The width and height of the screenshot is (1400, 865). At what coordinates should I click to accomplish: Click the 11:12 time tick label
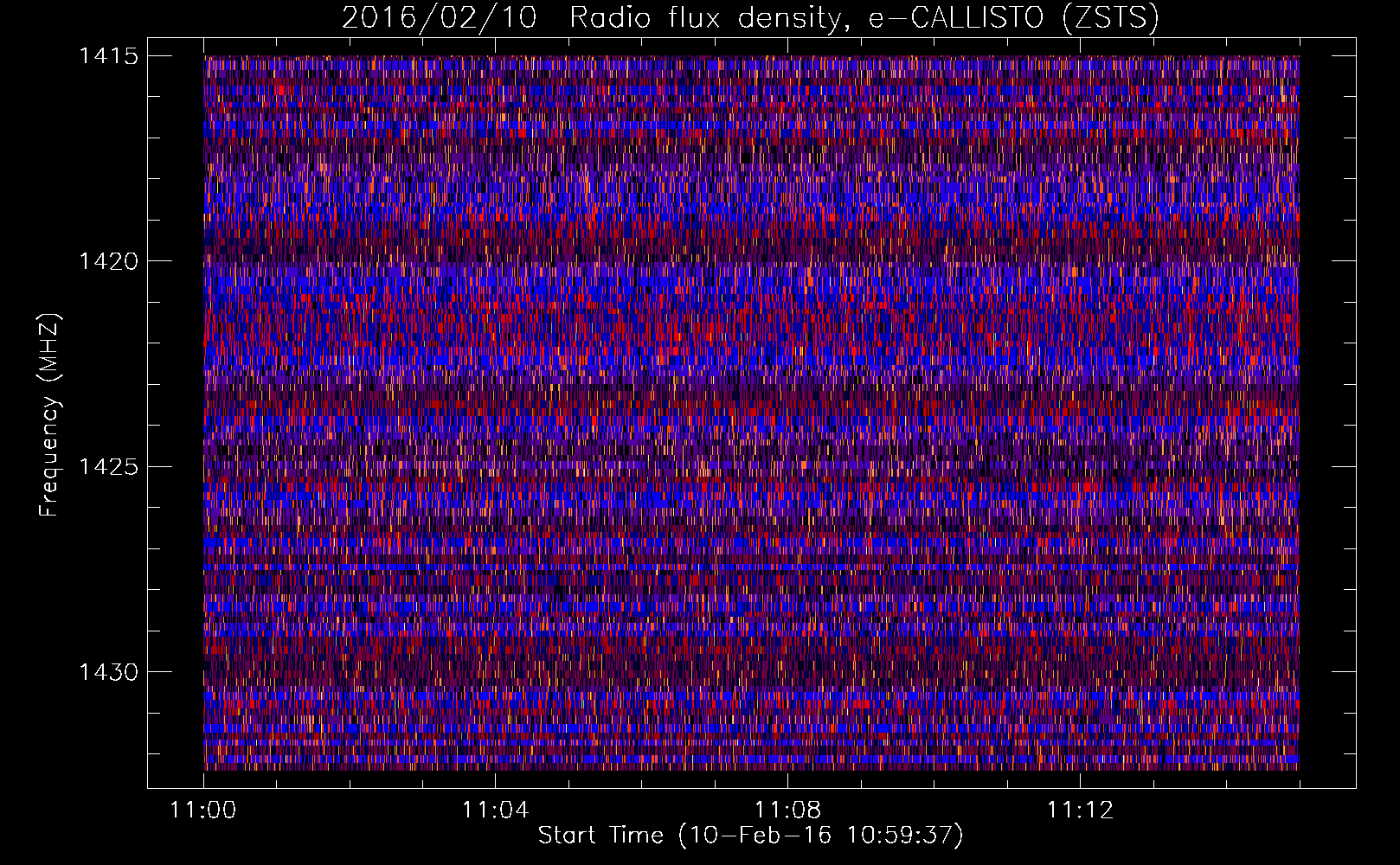coord(1080,811)
